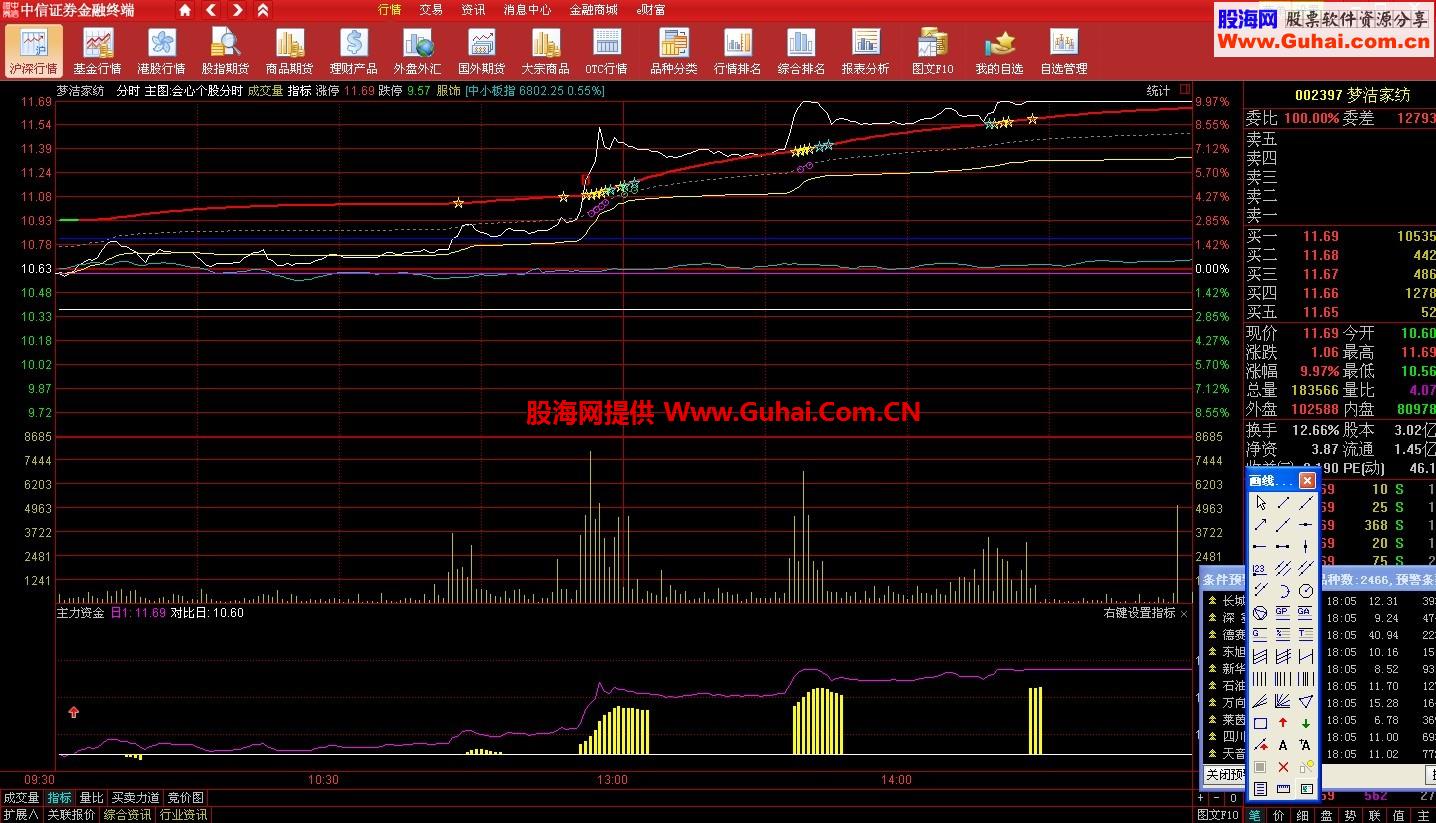The width and height of the screenshot is (1436, 823).
Task: Open the 品种分类 toolbar icon
Action: [673, 50]
